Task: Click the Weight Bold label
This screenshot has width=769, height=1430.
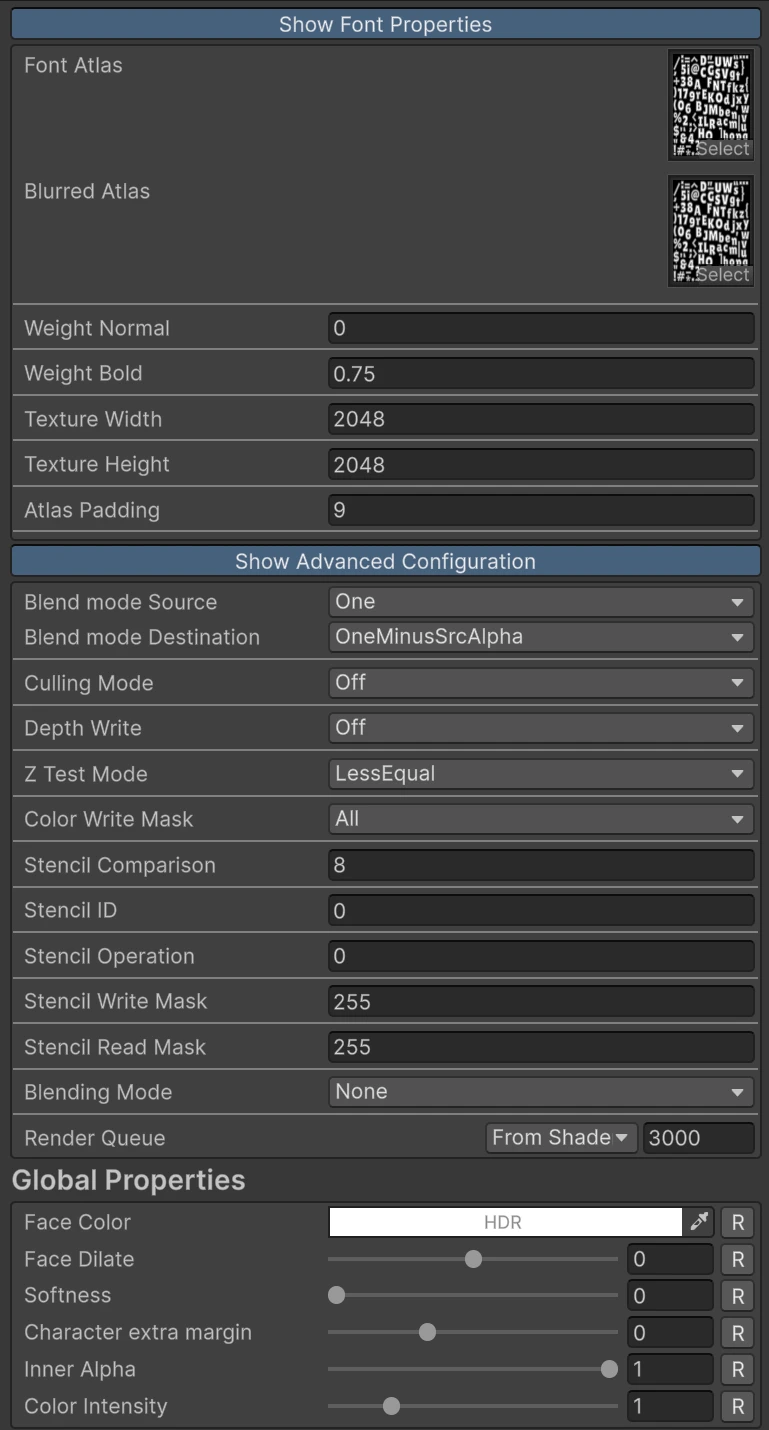Action: [x=83, y=373]
